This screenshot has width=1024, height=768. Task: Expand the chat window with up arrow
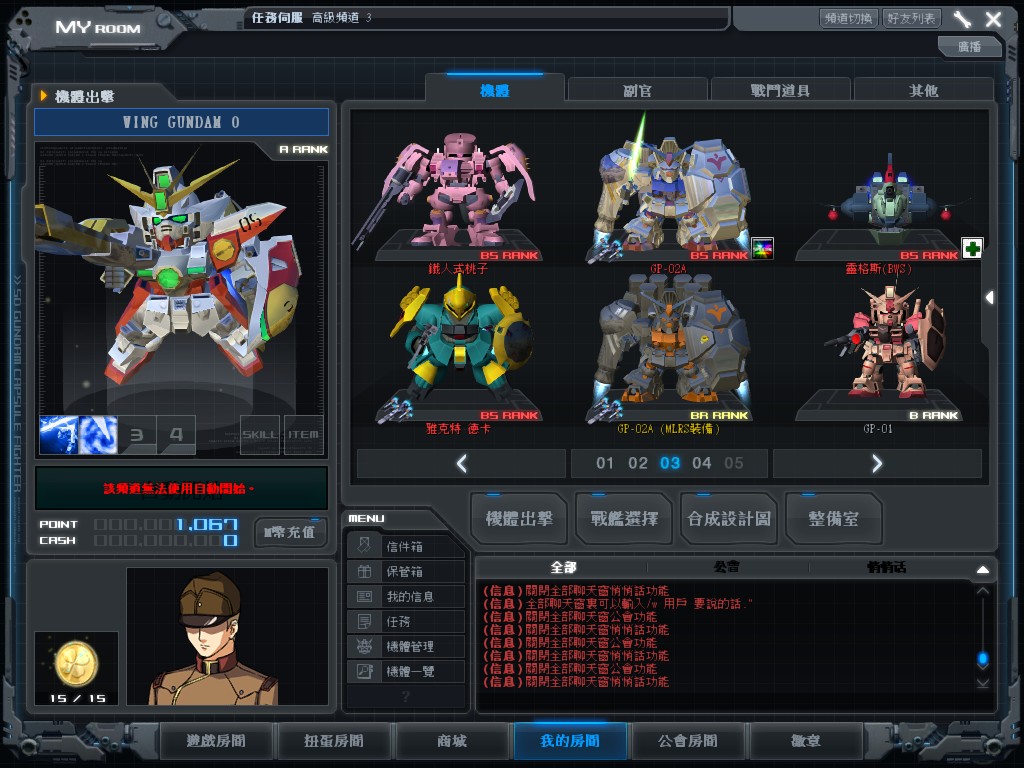[983, 569]
